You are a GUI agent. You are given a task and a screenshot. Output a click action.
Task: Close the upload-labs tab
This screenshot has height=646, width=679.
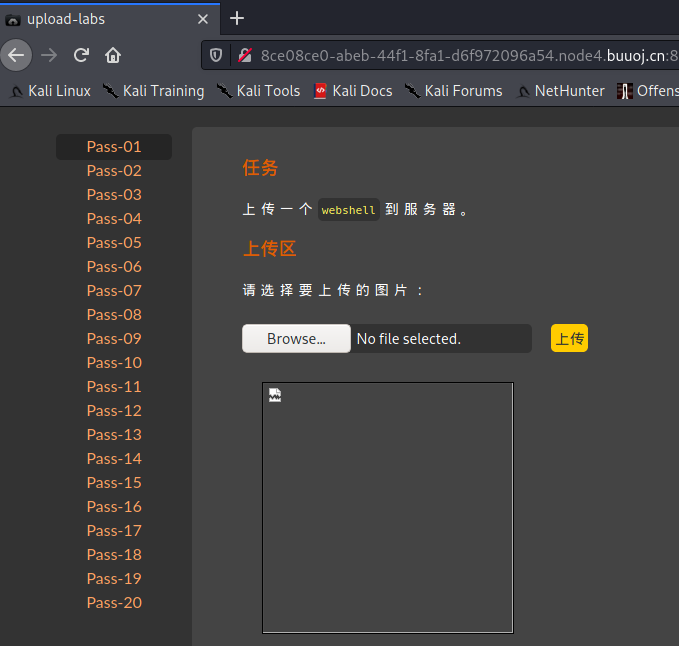coord(203,19)
